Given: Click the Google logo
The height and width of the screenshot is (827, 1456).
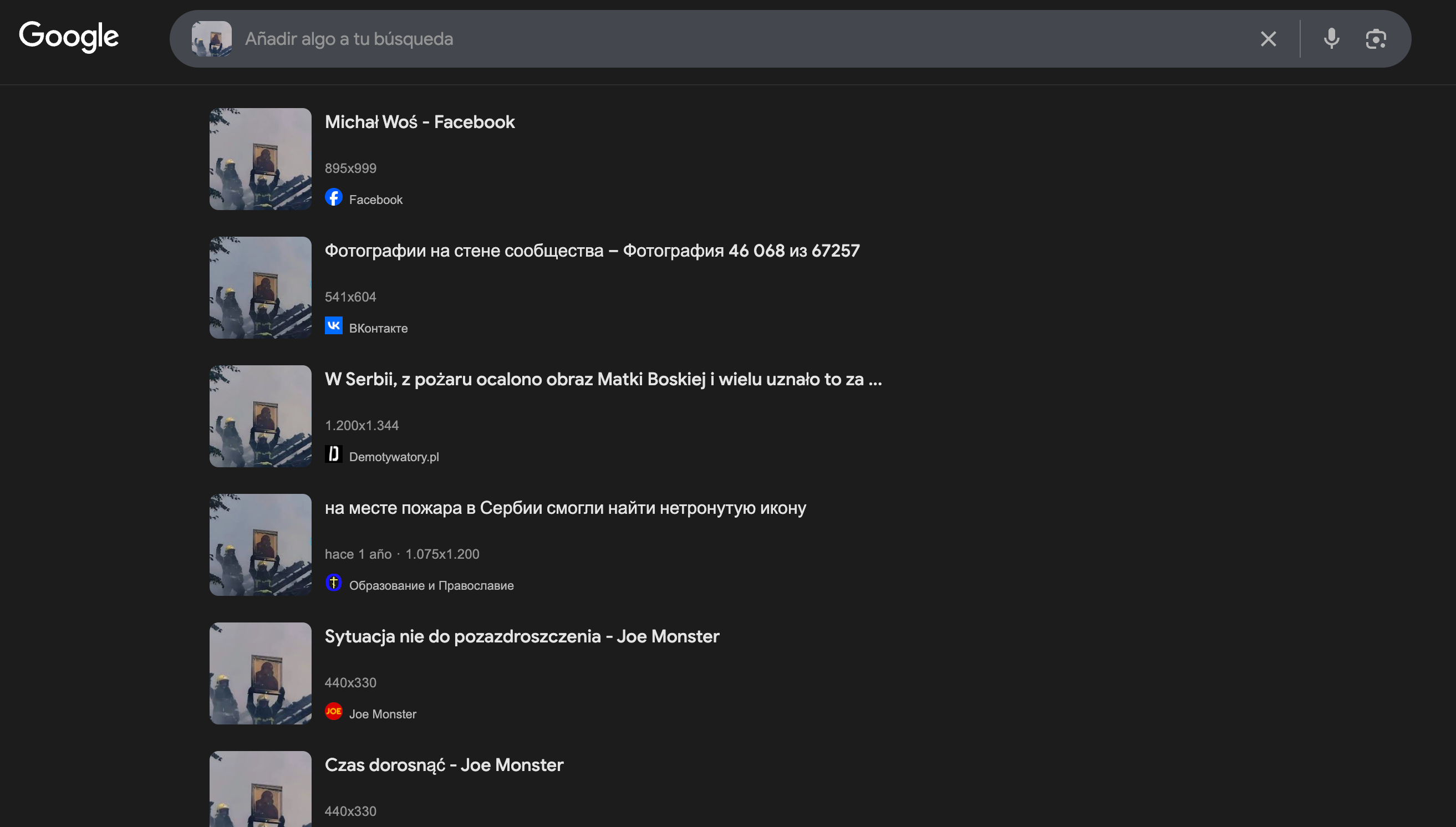Looking at the screenshot, I should 69,37.
